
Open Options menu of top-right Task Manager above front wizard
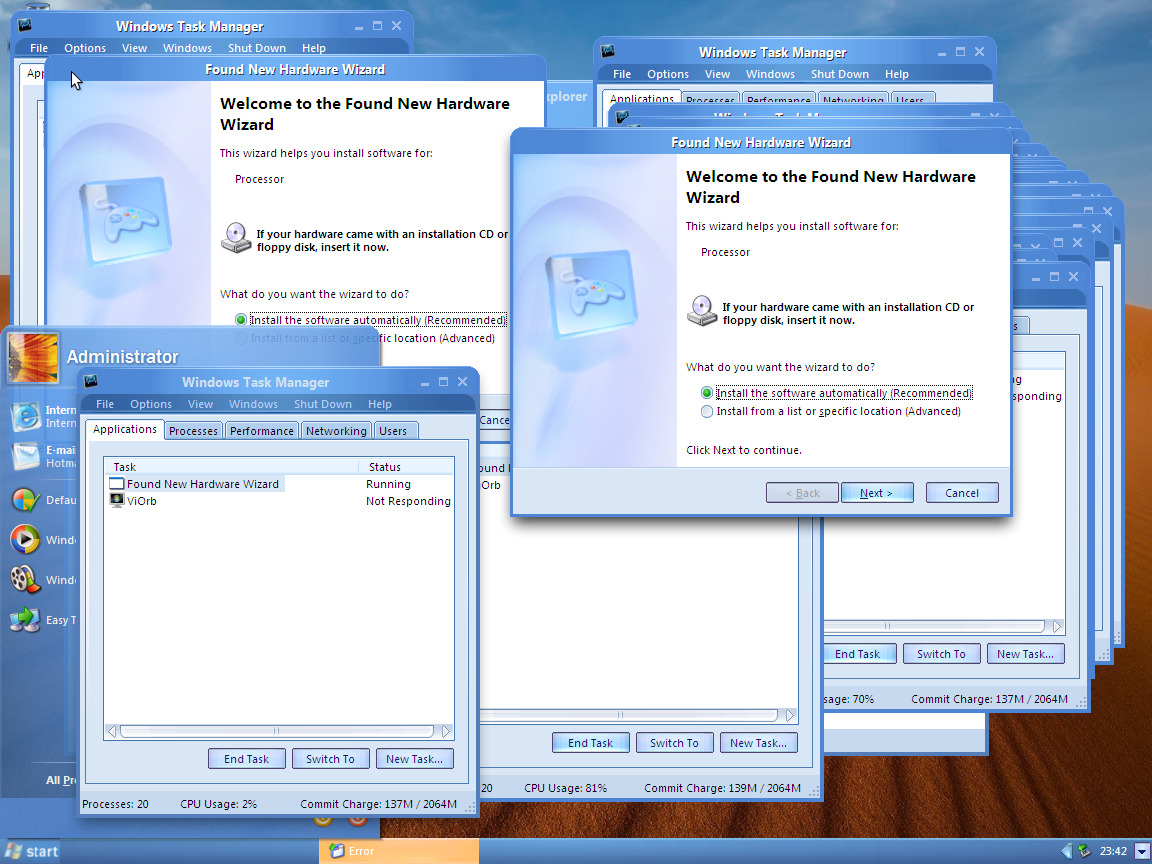668,74
